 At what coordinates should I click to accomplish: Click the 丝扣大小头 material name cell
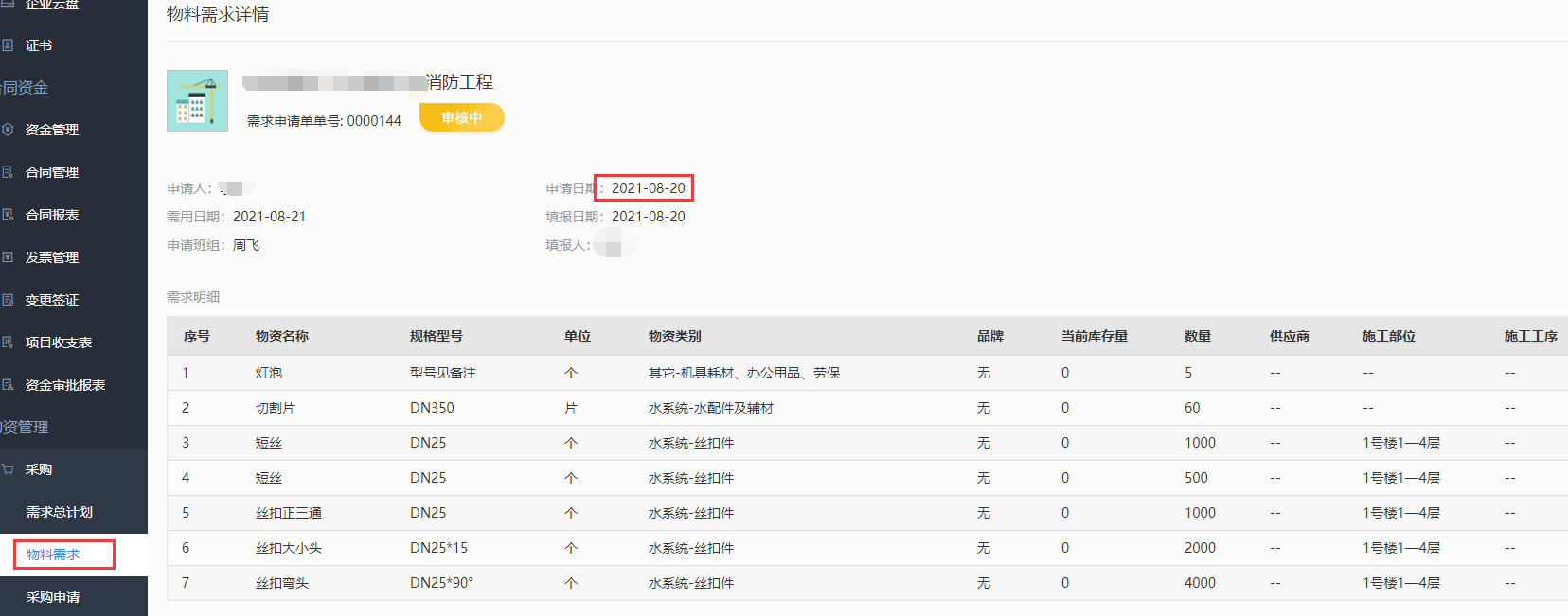(289, 548)
